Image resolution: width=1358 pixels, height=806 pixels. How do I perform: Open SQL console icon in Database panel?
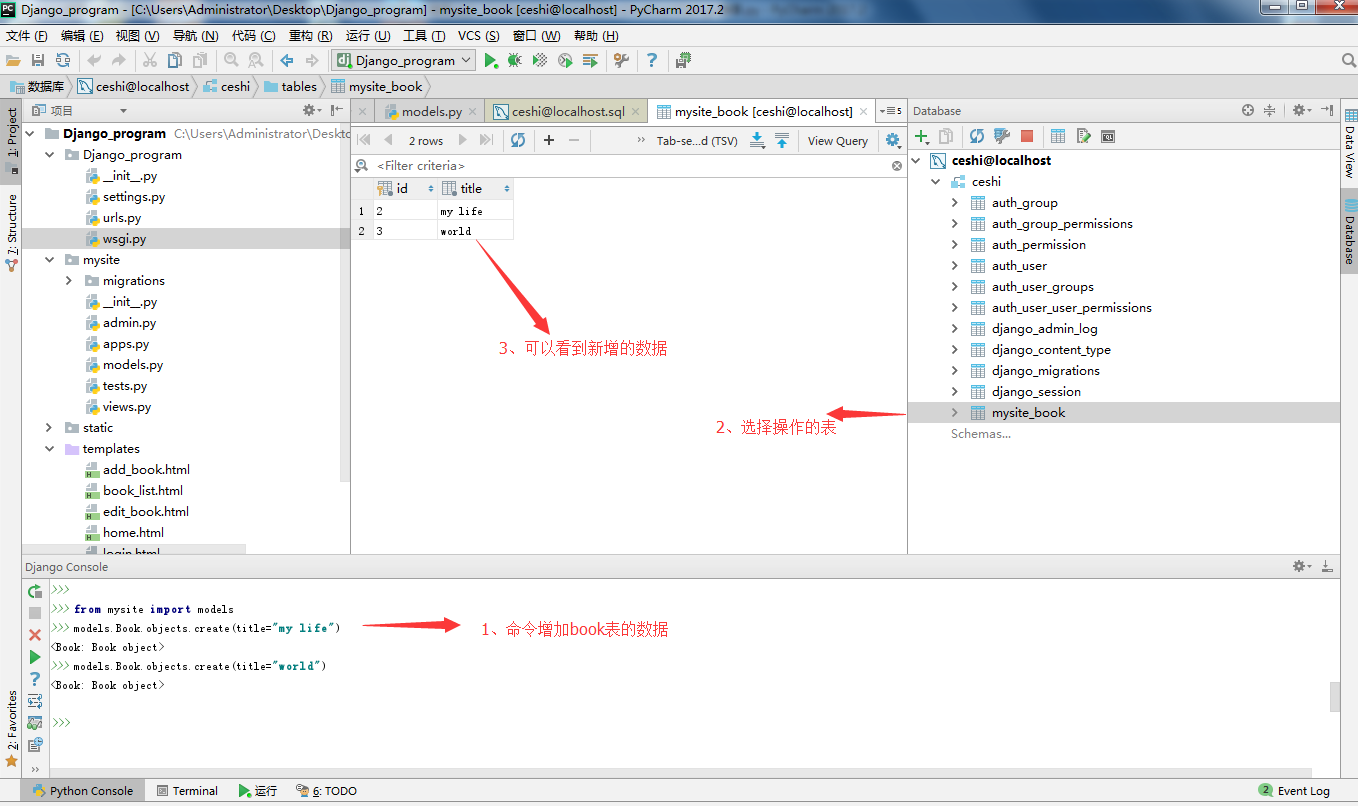tap(1108, 136)
